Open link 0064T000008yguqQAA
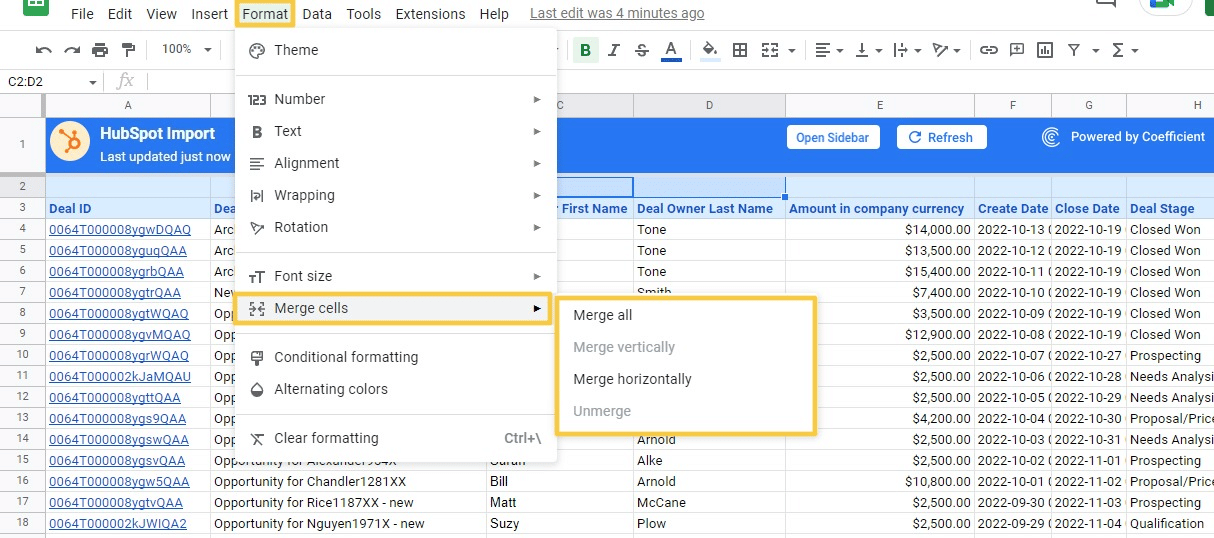The height and width of the screenshot is (538, 1214). click(118, 251)
